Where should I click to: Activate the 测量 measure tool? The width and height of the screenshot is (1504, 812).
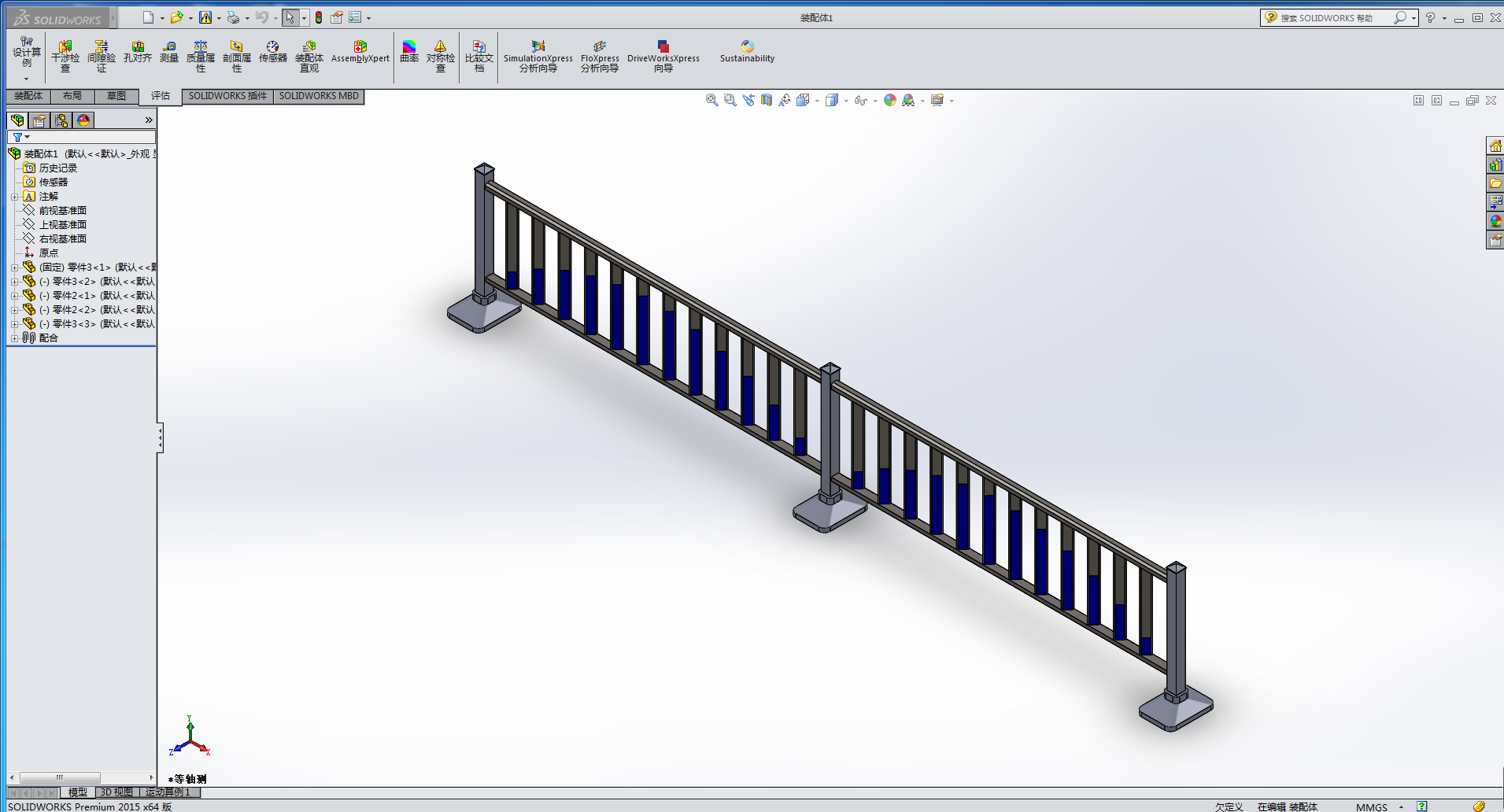tap(169, 52)
